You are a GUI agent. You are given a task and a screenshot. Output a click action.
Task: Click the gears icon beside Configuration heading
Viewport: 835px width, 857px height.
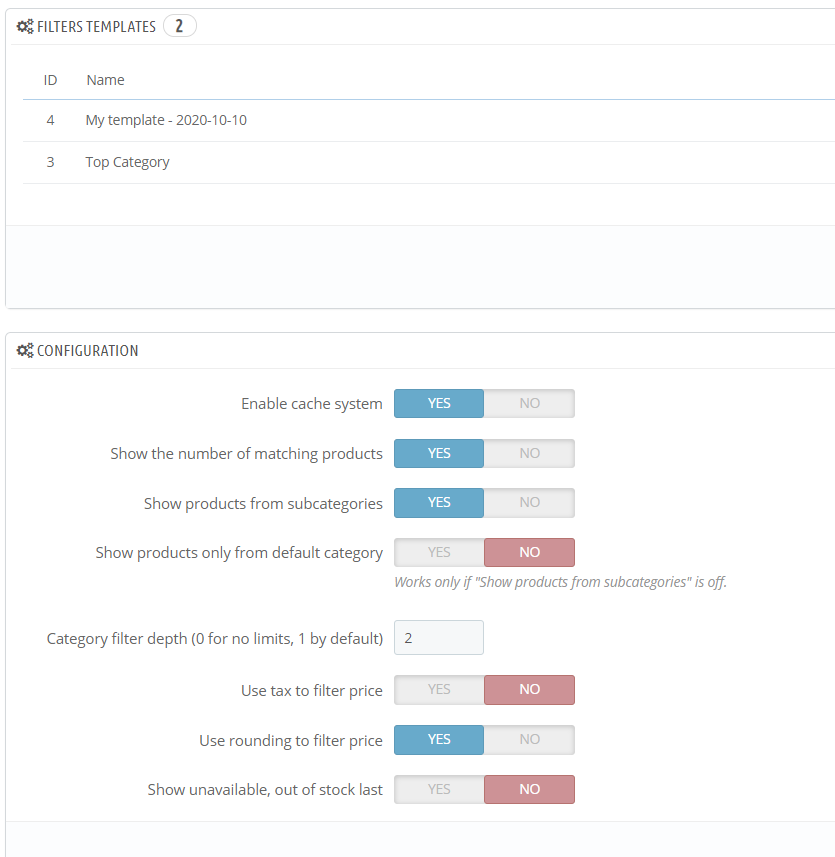pos(25,351)
